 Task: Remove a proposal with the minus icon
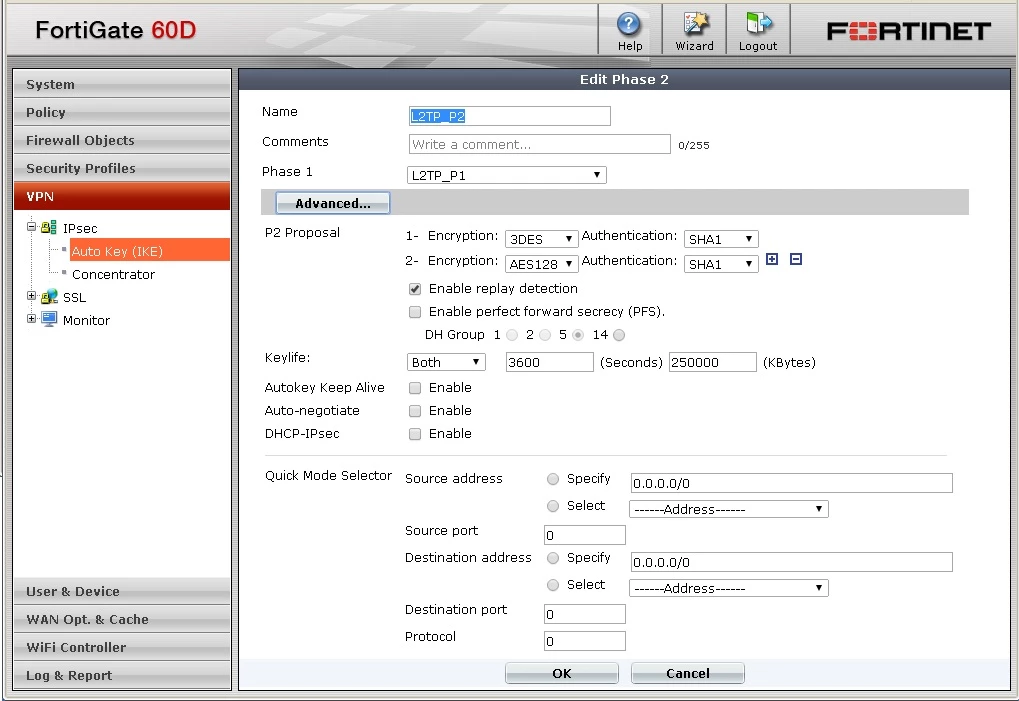click(795, 259)
